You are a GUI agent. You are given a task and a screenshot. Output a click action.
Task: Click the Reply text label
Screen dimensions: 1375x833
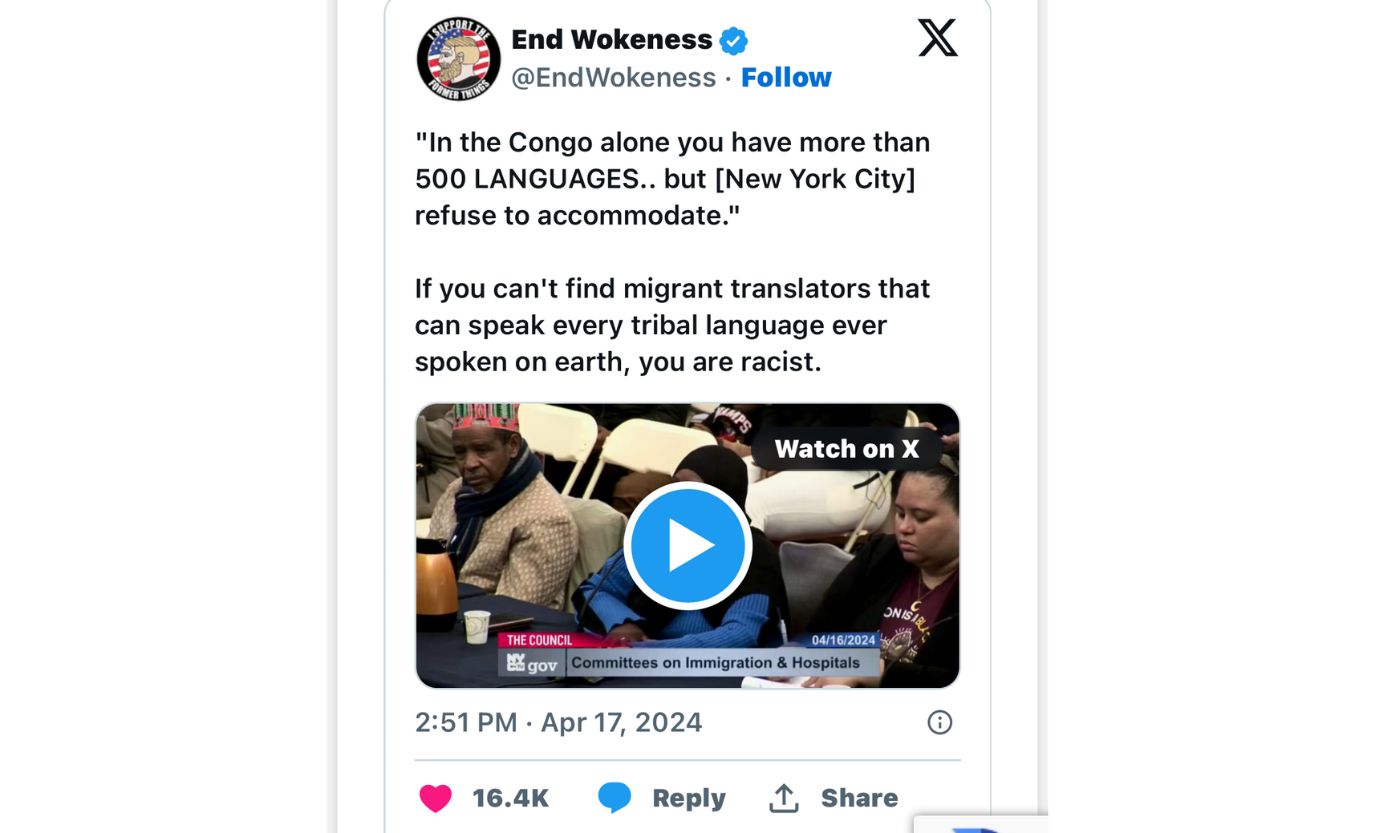pos(689,798)
